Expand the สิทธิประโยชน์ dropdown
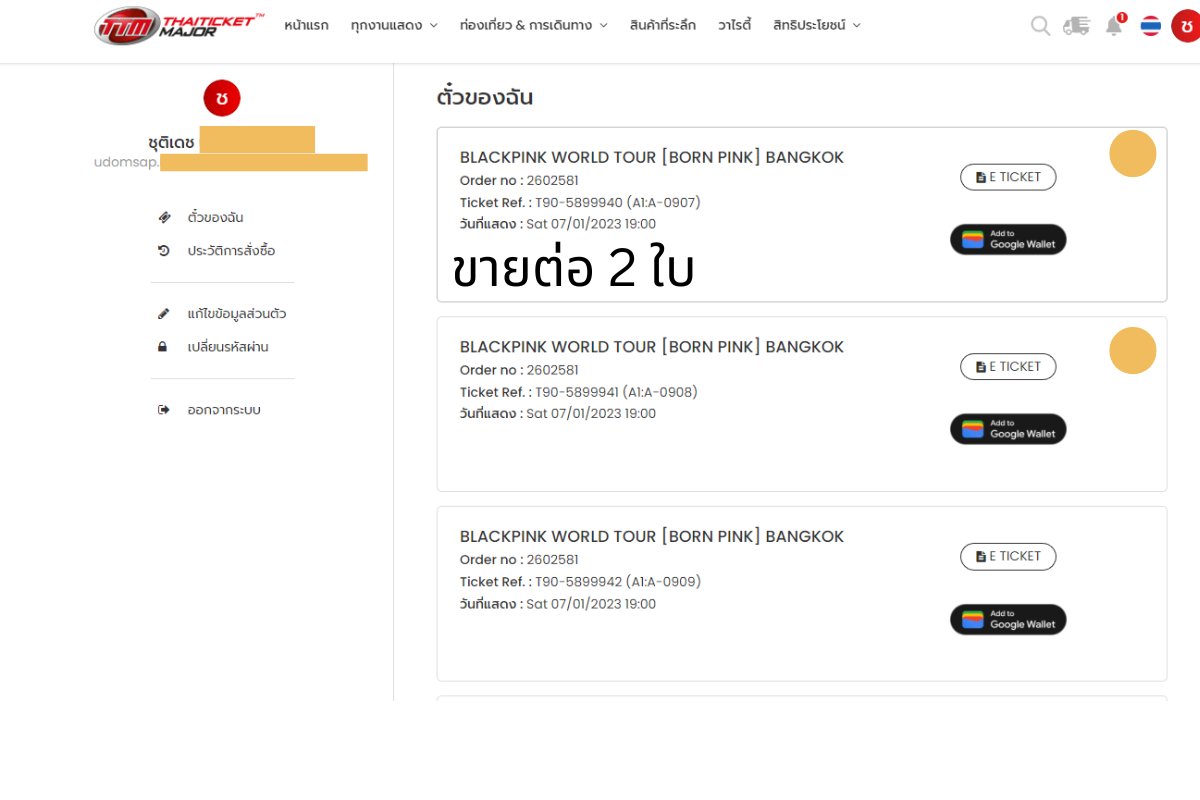 [816, 25]
